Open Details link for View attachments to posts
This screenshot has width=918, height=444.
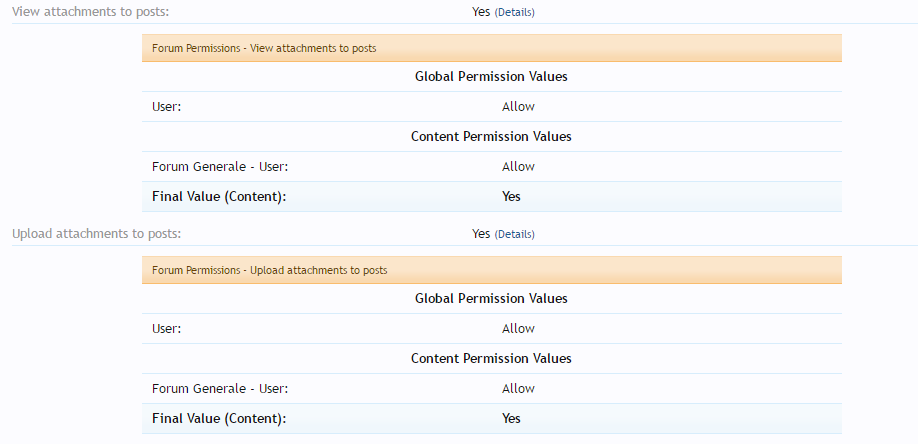(x=515, y=12)
